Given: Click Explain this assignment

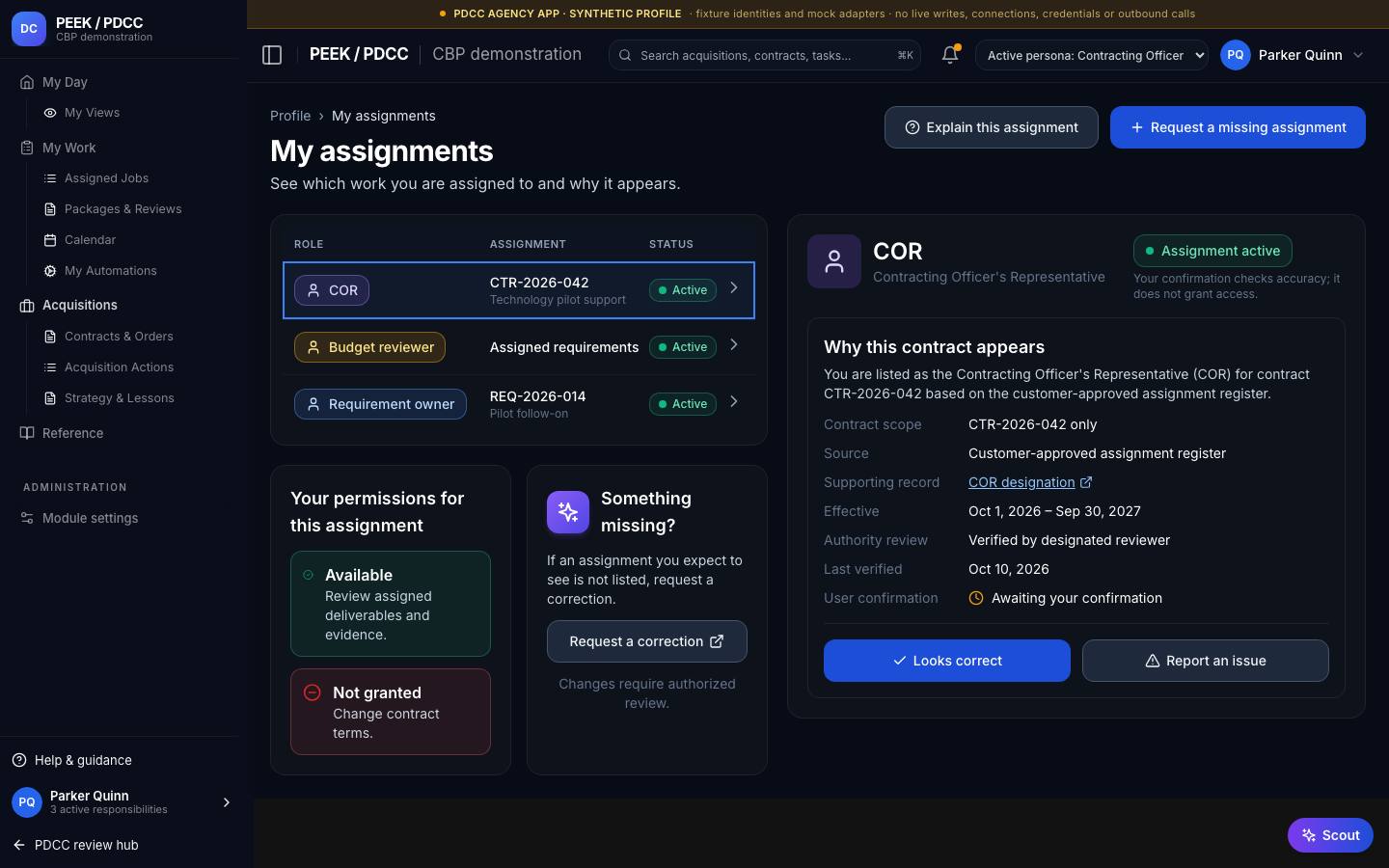Looking at the screenshot, I should [x=992, y=127].
